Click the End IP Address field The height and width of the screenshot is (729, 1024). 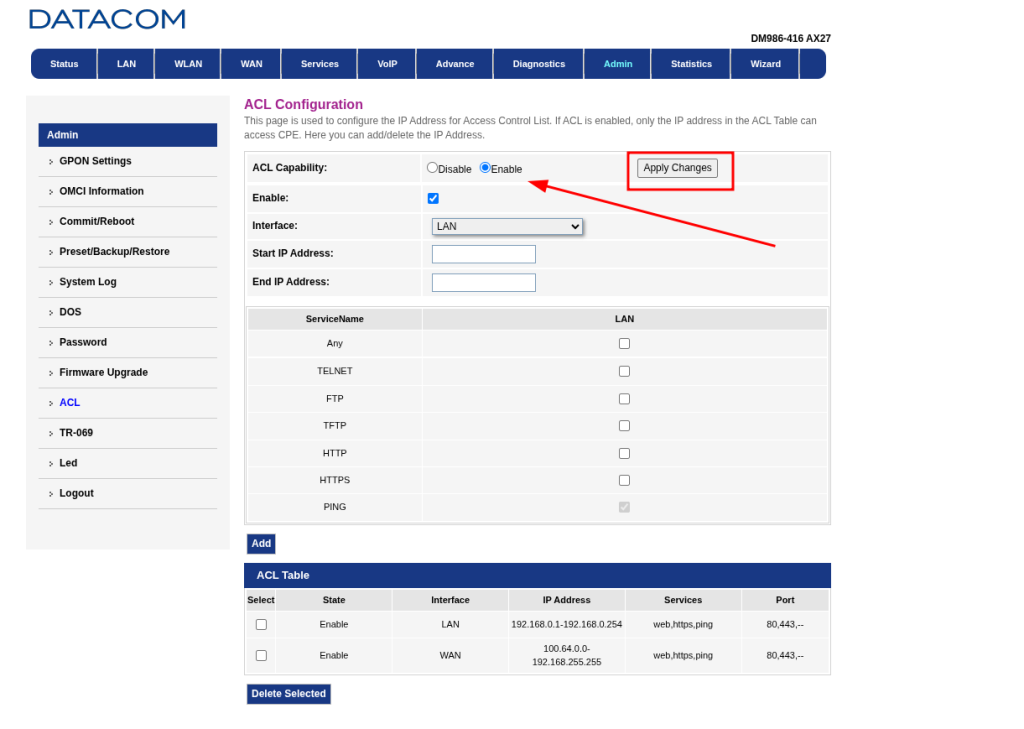pos(484,282)
